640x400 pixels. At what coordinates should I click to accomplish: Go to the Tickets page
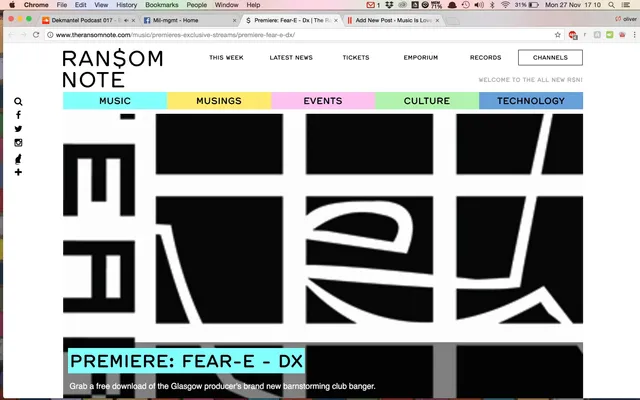(356, 58)
